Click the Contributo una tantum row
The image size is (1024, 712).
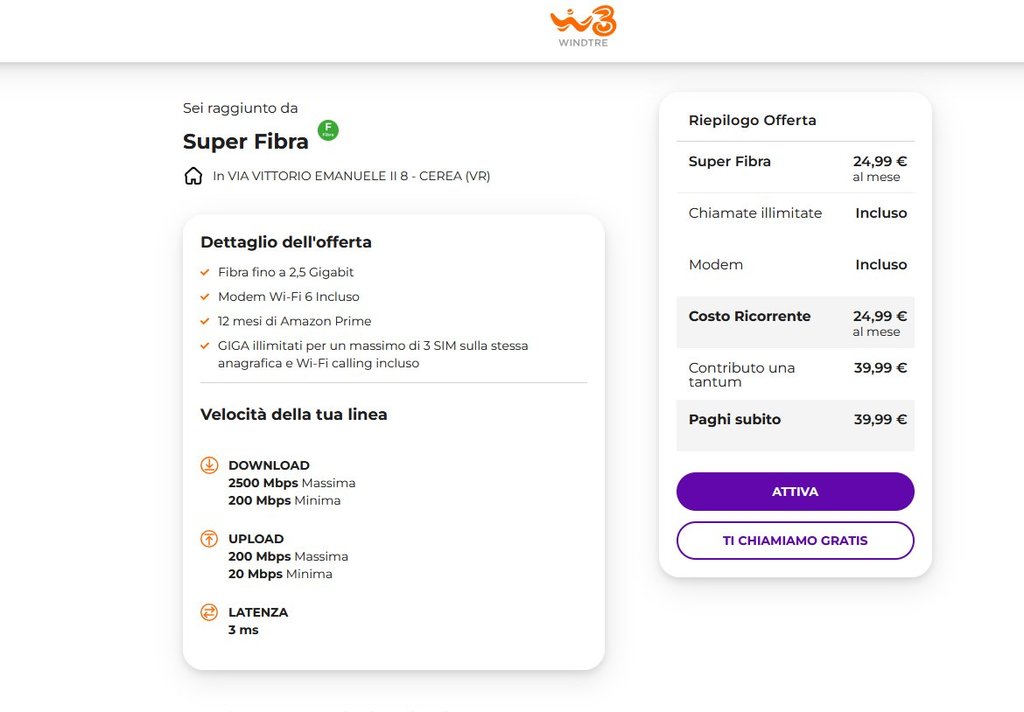795,374
